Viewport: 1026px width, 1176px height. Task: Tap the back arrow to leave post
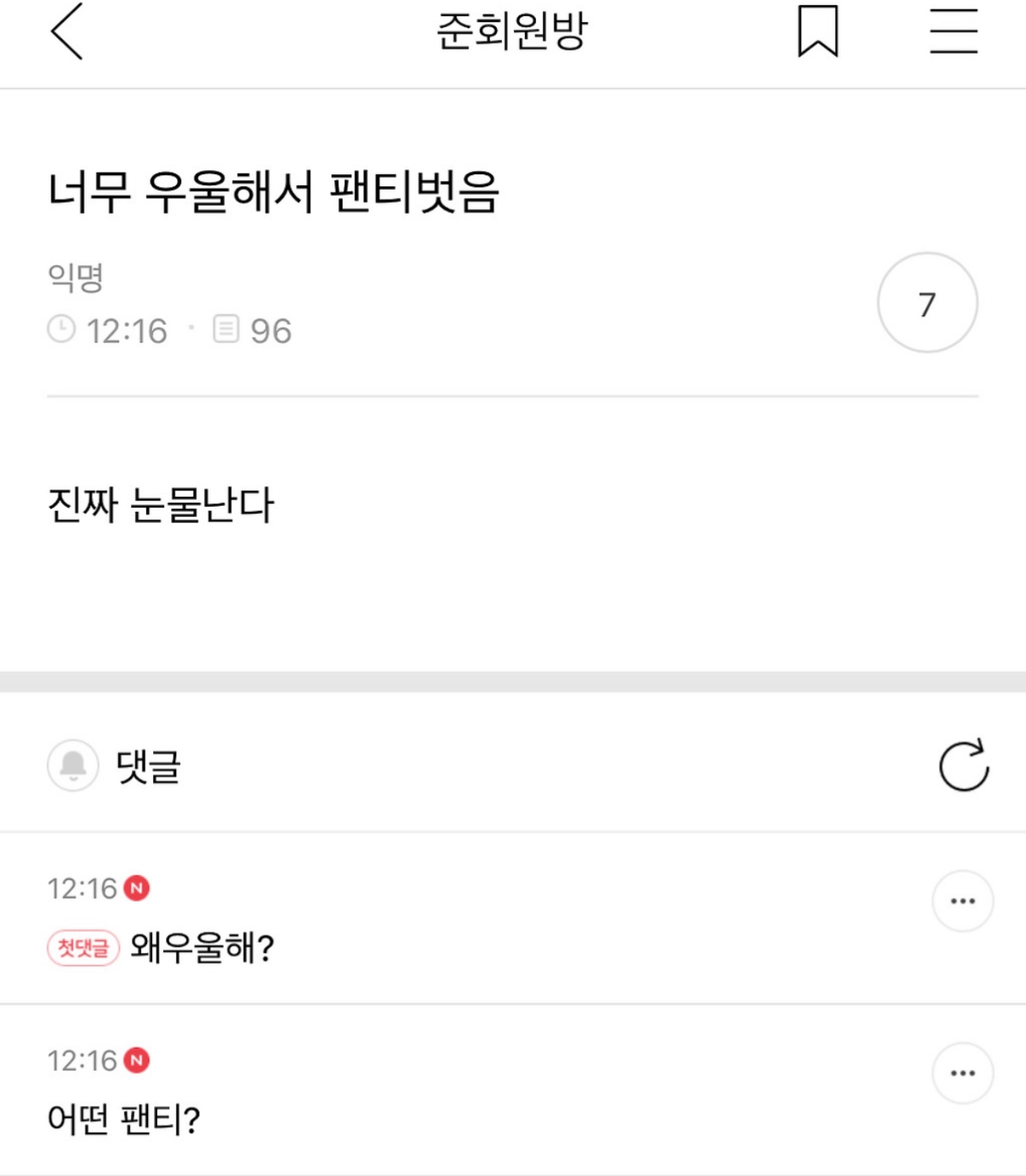pyautogui.click(x=67, y=32)
